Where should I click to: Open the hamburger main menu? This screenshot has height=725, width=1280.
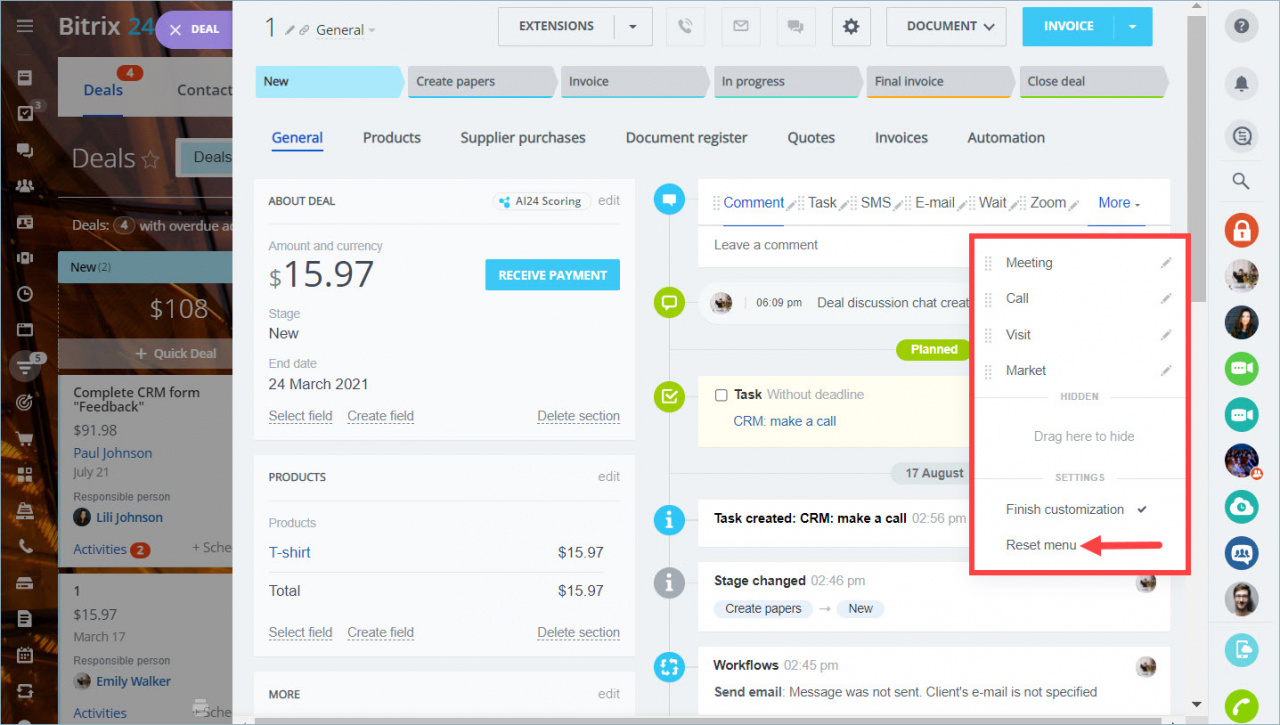click(x=25, y=26)
